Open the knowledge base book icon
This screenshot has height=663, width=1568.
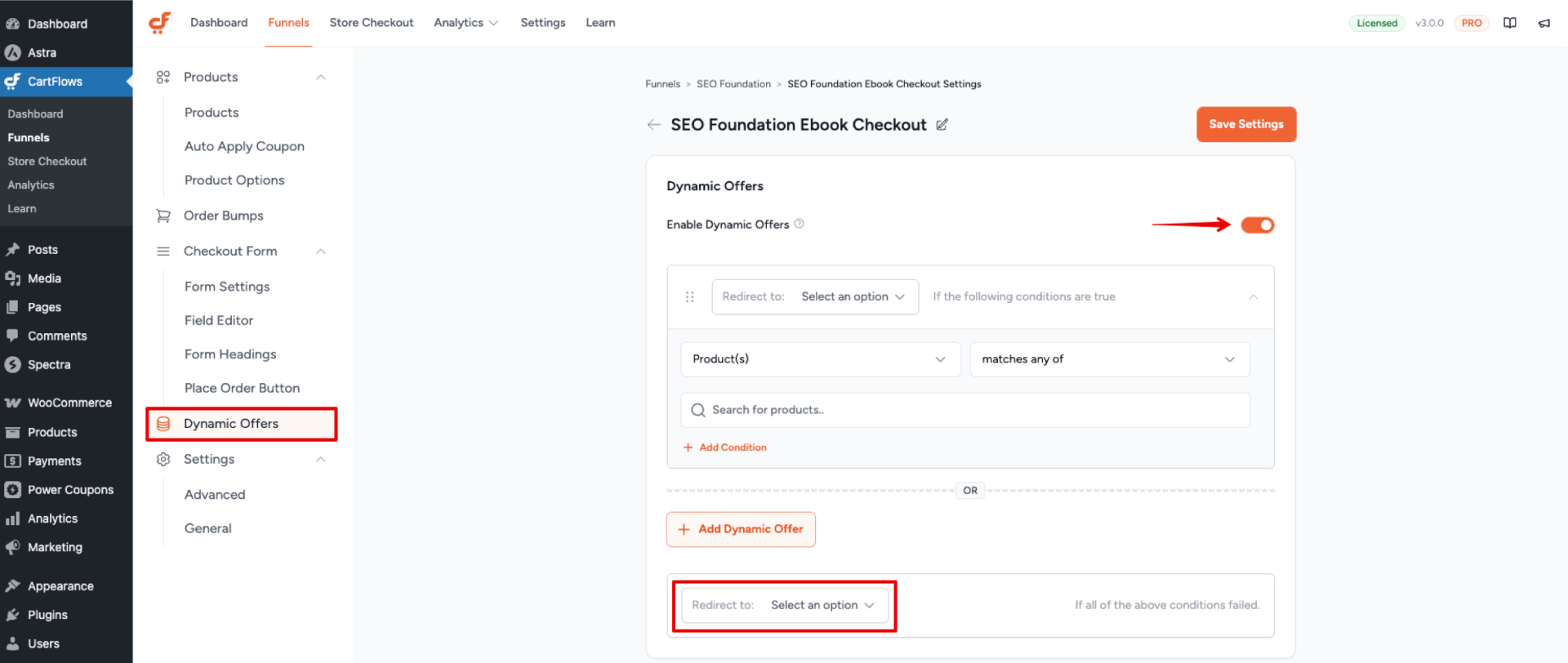tap(1510, 23)
